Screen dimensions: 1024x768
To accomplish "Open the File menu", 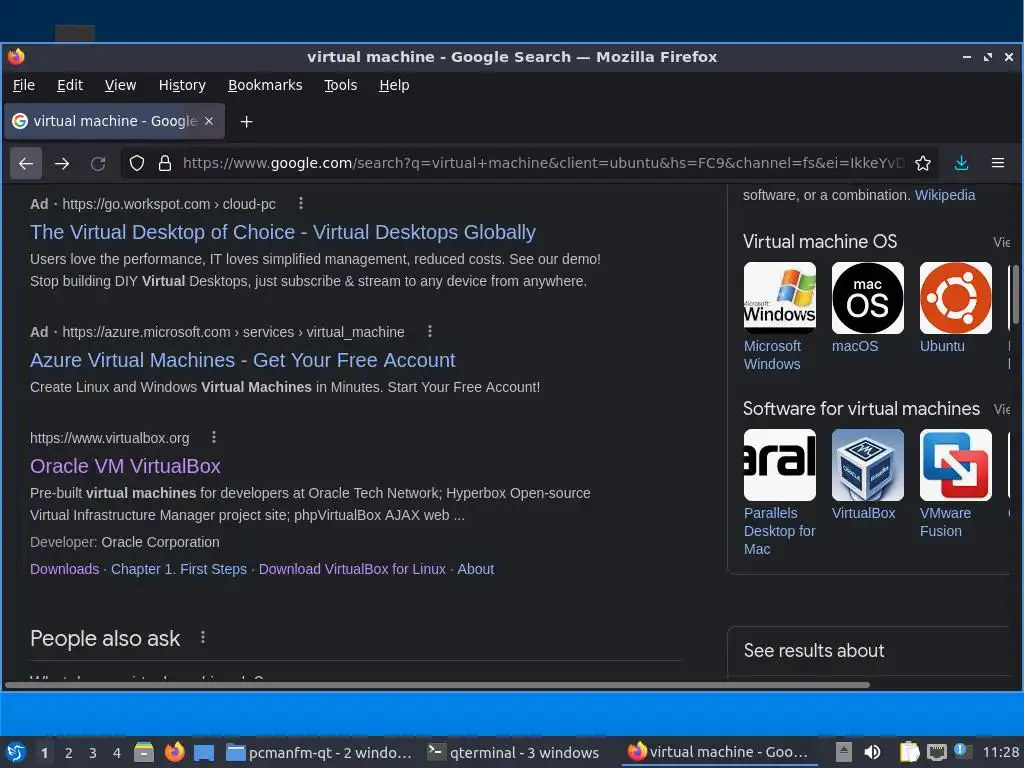I will (x=24, y=85).
